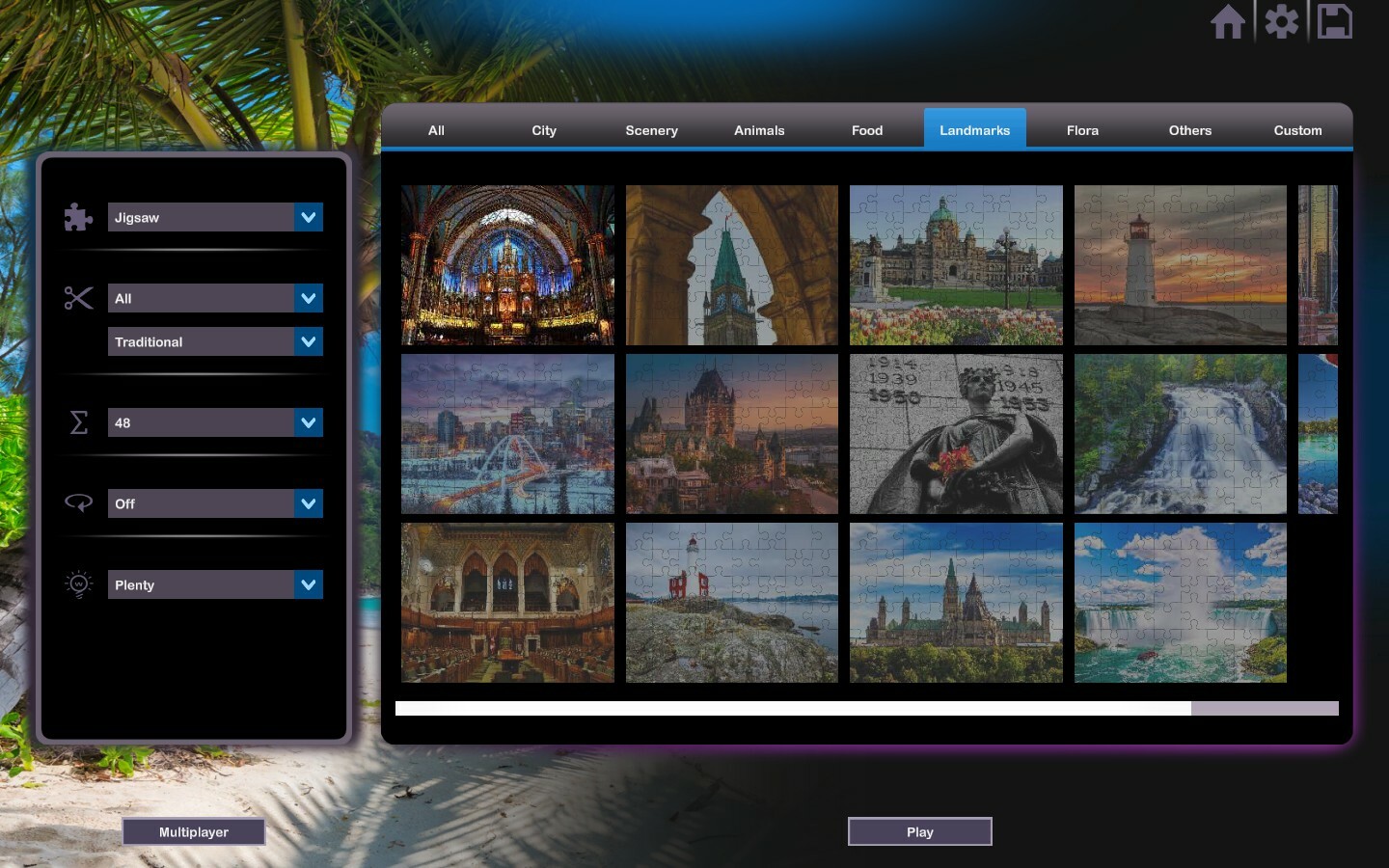Select the Niagara Falls puzzle thumbnail
The width and height of the screenshot is (1389, 868).
pos(1180,602)
